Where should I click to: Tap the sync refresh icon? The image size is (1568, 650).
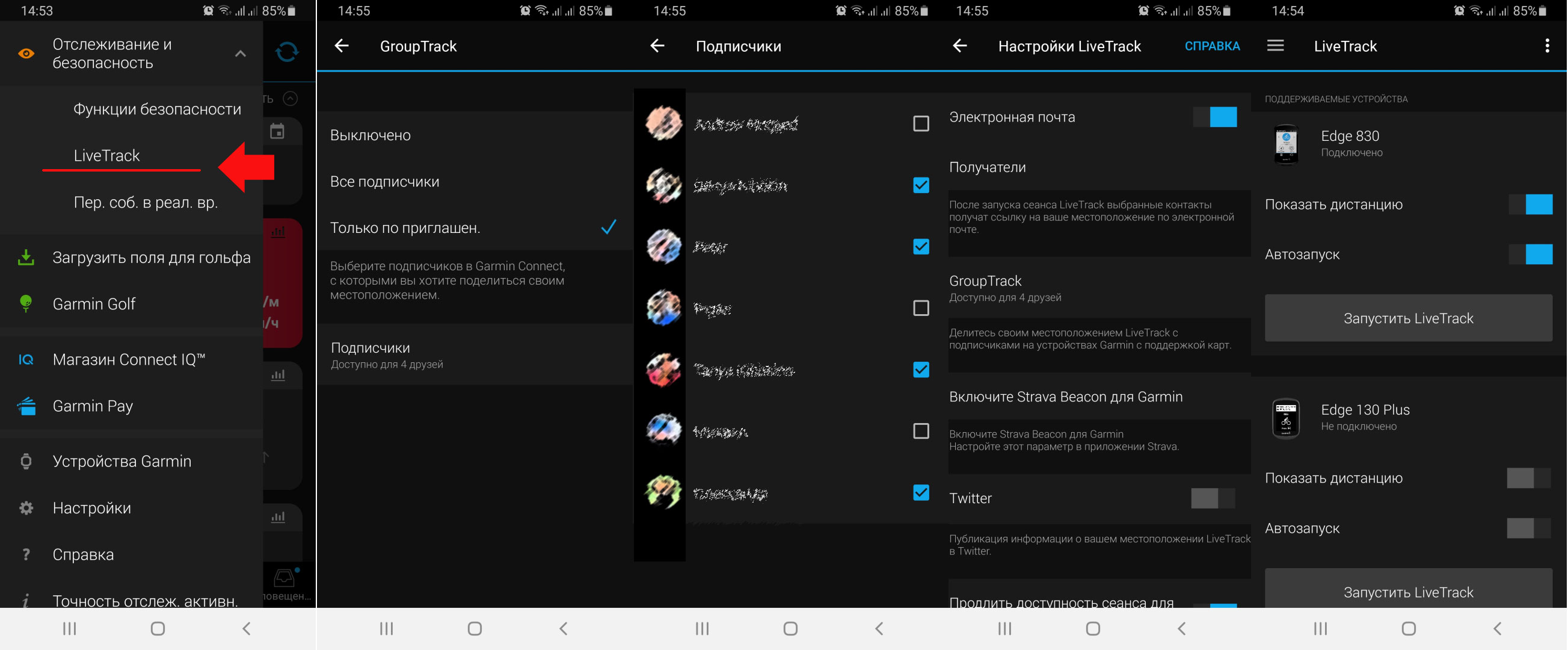(x=287, y=52)
